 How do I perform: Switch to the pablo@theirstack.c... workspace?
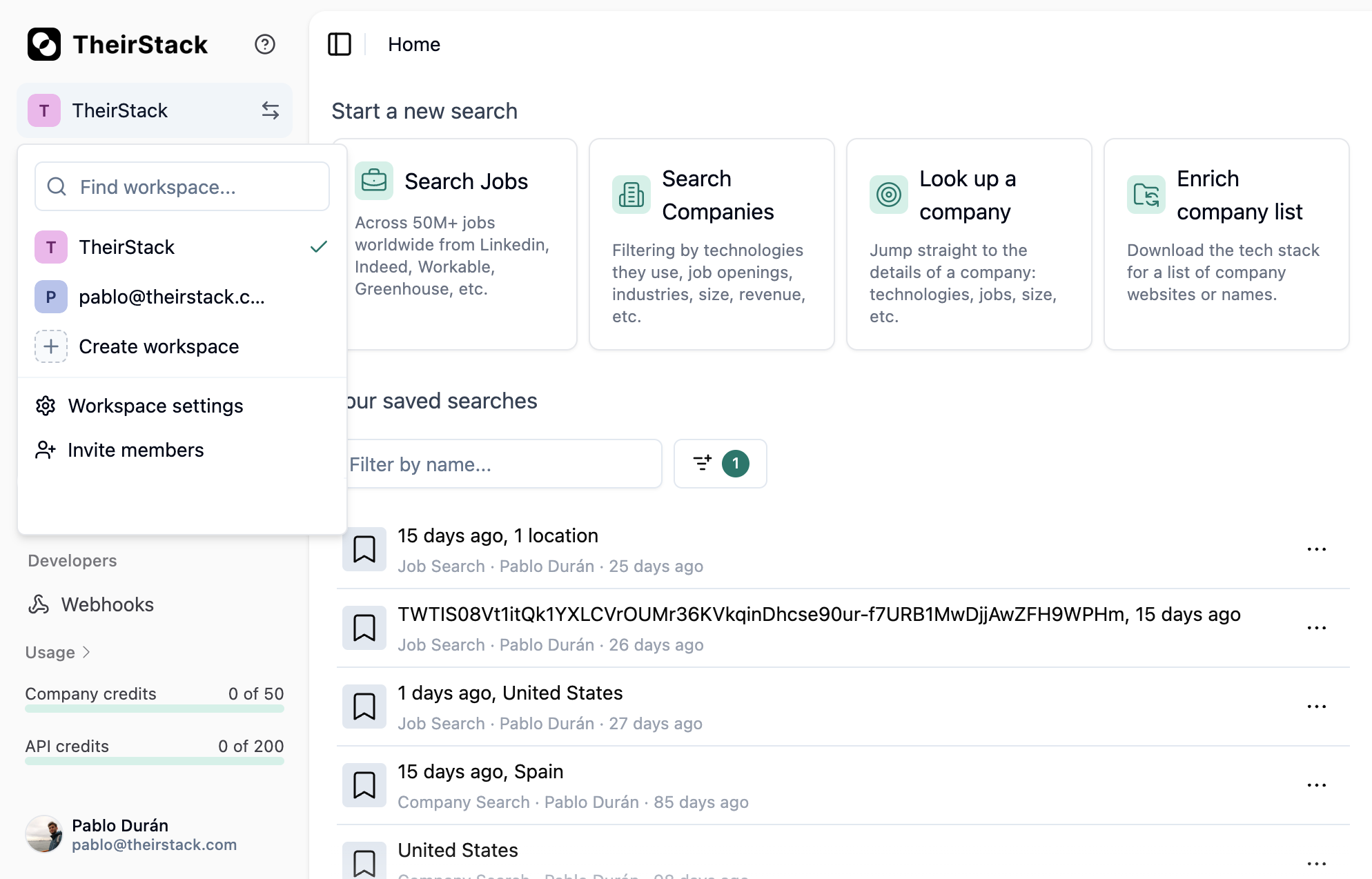[171, 297]
